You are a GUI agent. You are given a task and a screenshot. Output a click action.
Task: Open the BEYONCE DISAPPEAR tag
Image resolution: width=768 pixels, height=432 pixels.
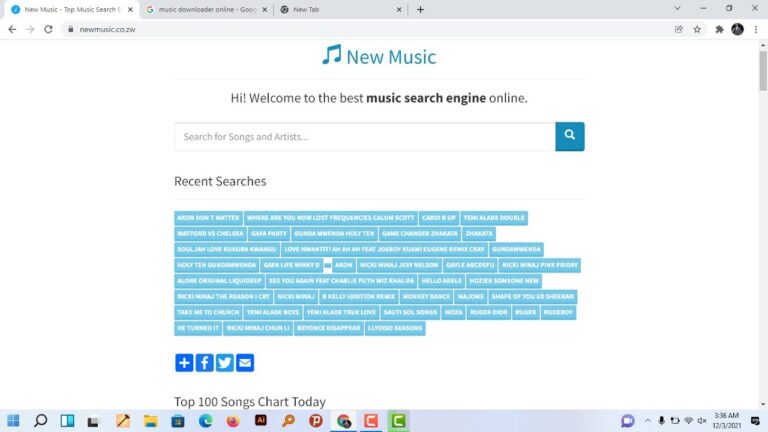click(x=329, y=328)
